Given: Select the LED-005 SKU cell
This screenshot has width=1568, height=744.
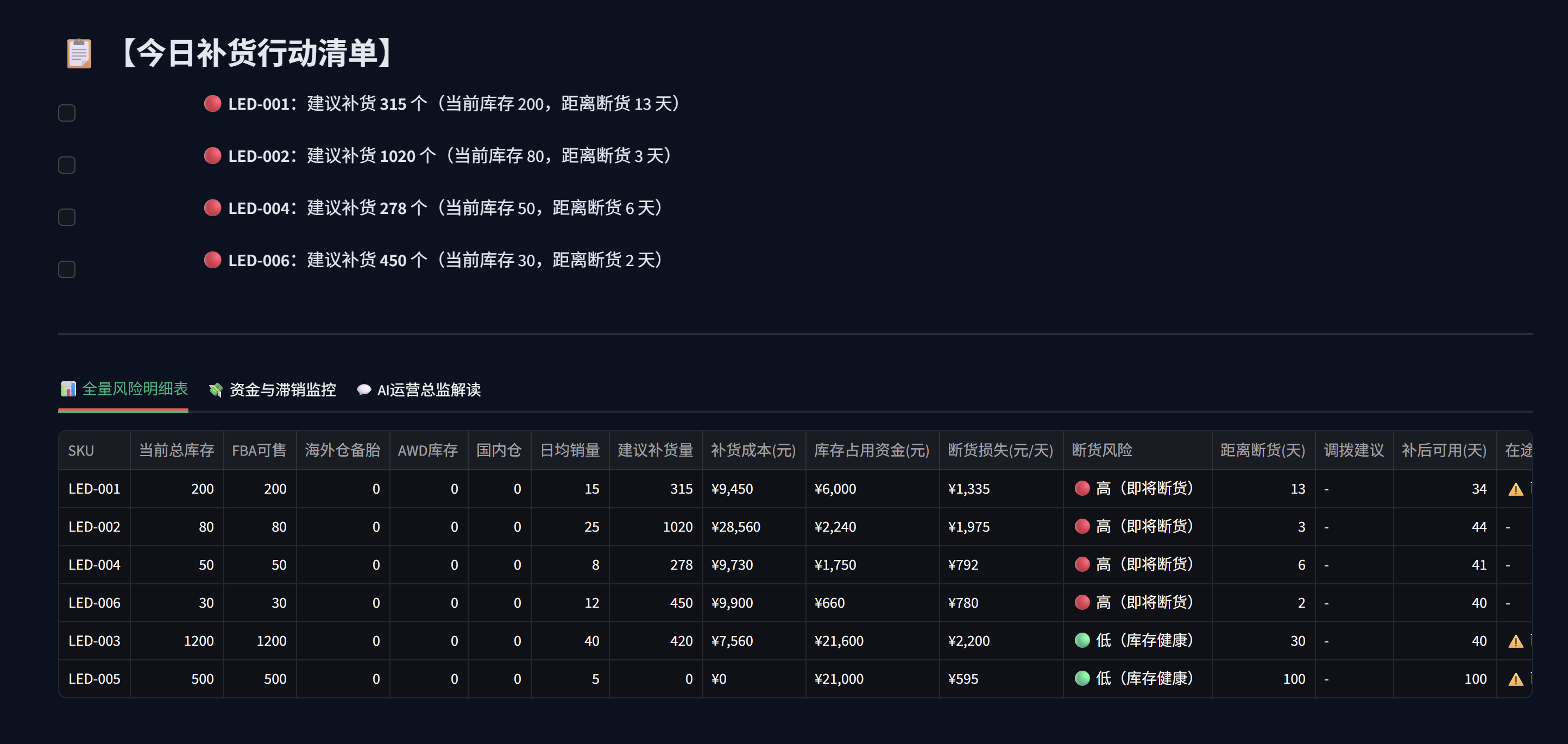Looking at the screenshot, I should [95, 679].
